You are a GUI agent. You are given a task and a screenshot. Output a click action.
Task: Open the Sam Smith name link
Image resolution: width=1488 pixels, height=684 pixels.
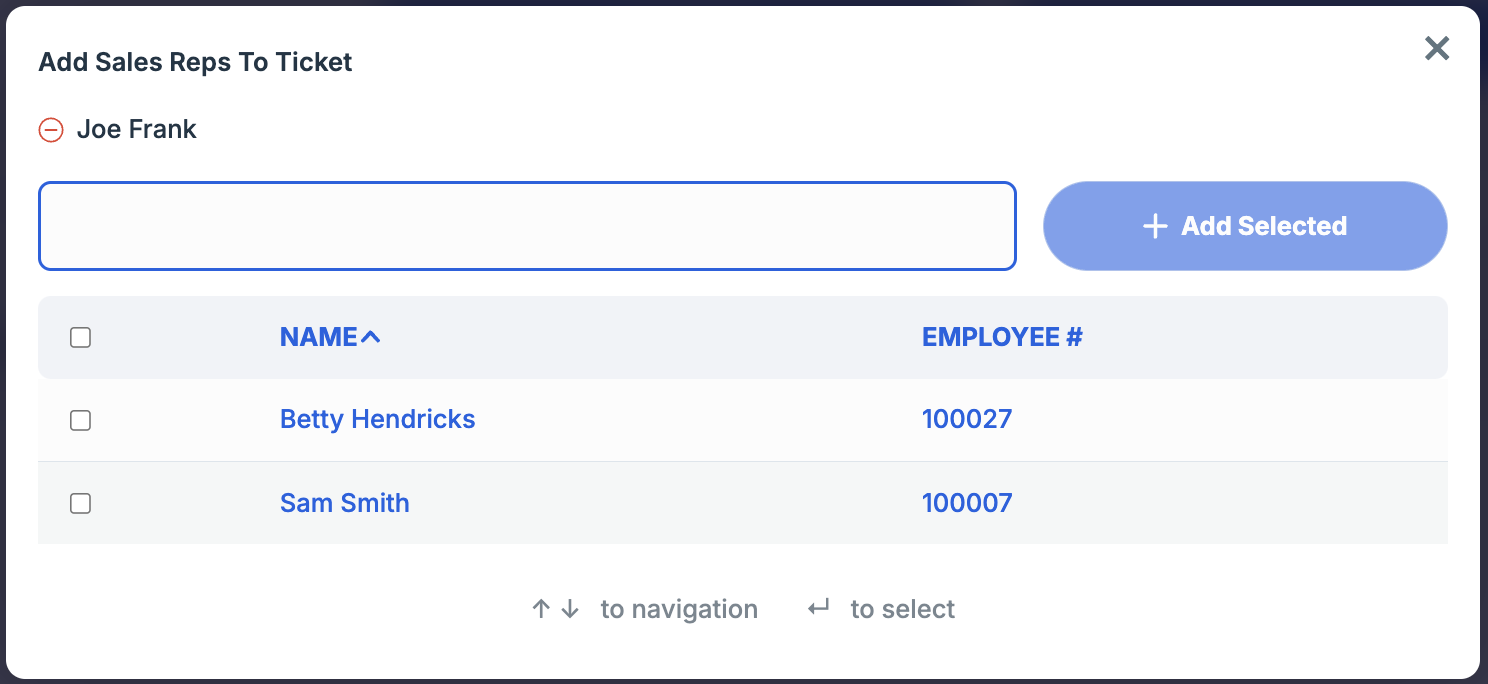click(x=344, y=502)
